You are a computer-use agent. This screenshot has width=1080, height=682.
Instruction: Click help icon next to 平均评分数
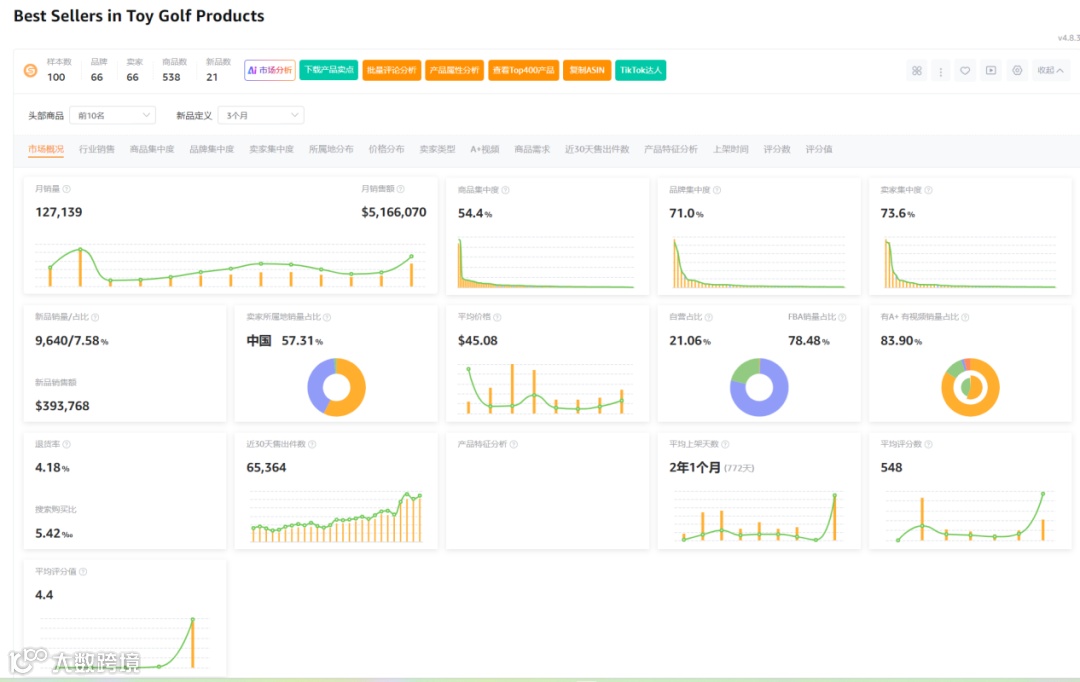pyautogui.click(x=928, y=444)
